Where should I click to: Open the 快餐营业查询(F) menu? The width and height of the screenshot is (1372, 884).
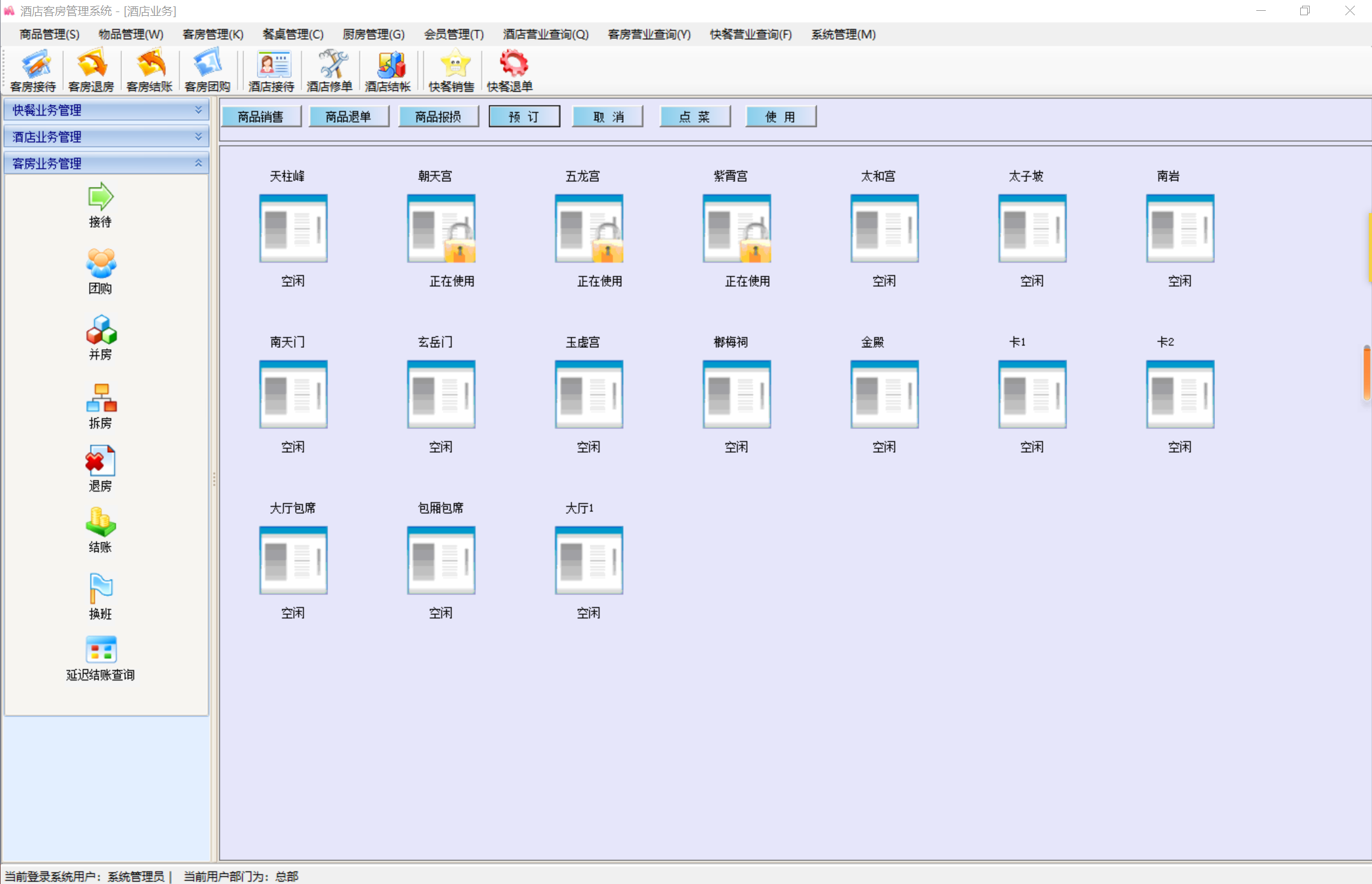[751, 34]
